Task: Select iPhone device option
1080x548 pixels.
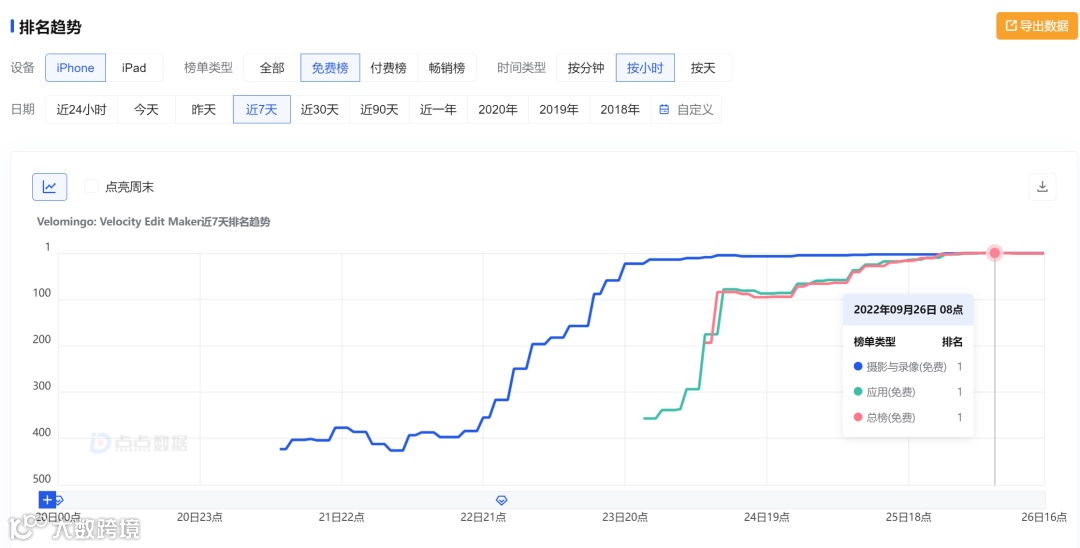Action: tap(75, 68)
